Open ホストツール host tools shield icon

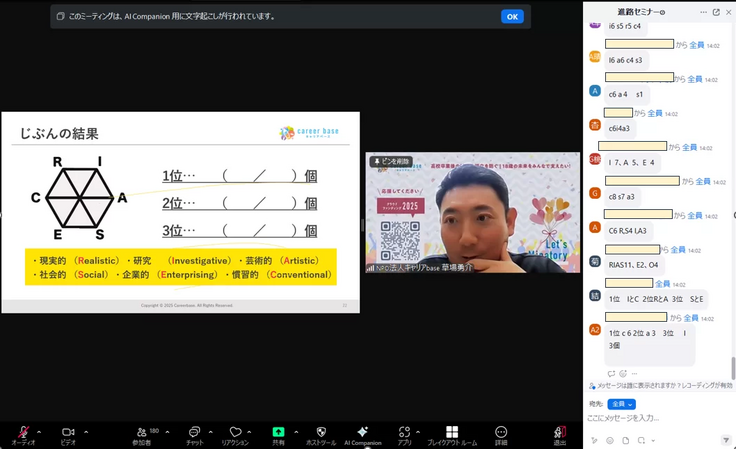pos(320,432)
